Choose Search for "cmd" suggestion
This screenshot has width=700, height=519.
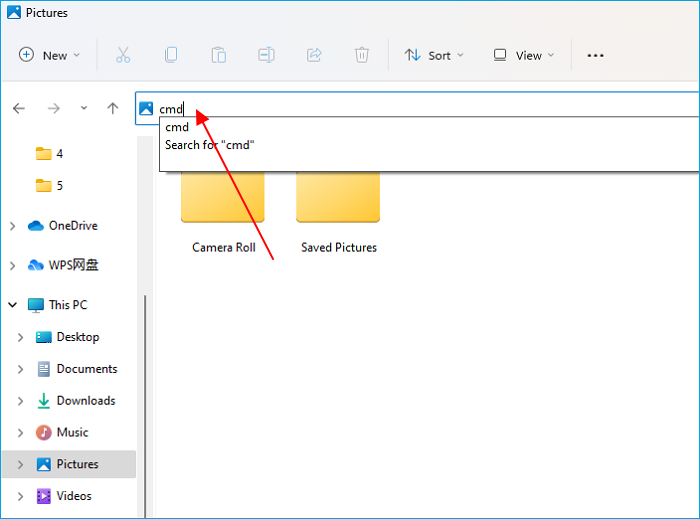(210, 145)
